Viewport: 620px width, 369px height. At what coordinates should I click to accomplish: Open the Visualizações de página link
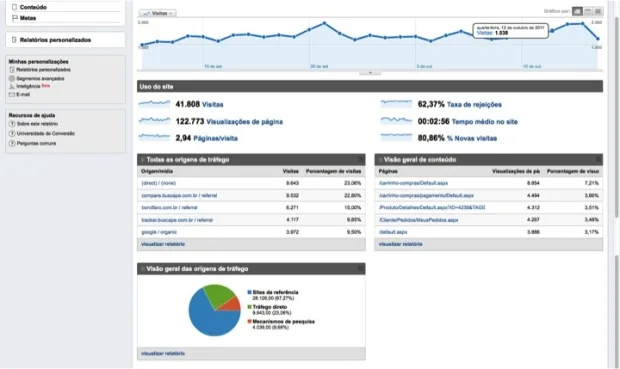(245, 122)
